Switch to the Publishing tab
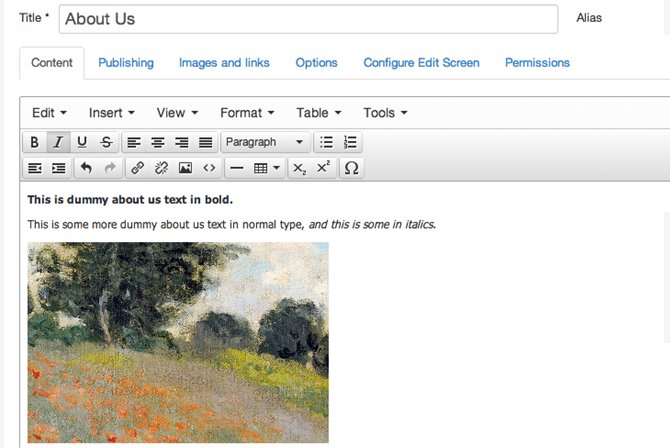The width and height of the screenshot is (670, 448). 126,63
